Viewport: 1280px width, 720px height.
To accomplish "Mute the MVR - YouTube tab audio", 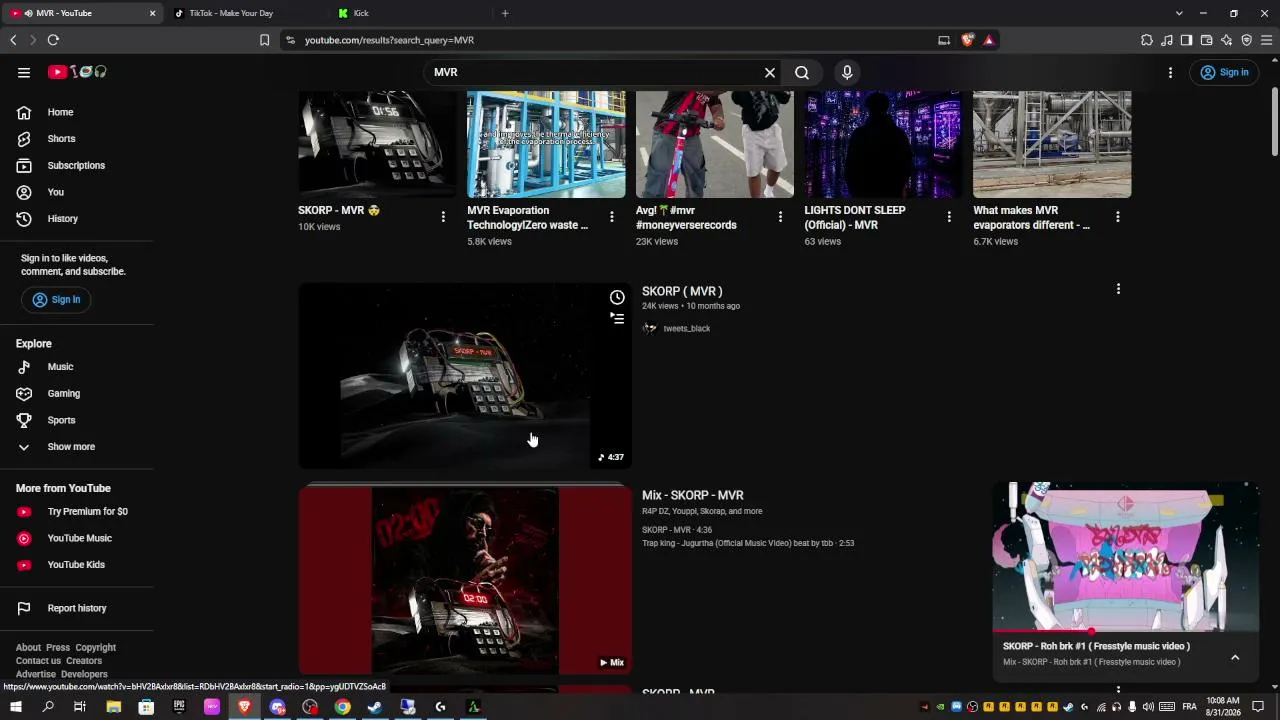I will (x=28, y=13).
